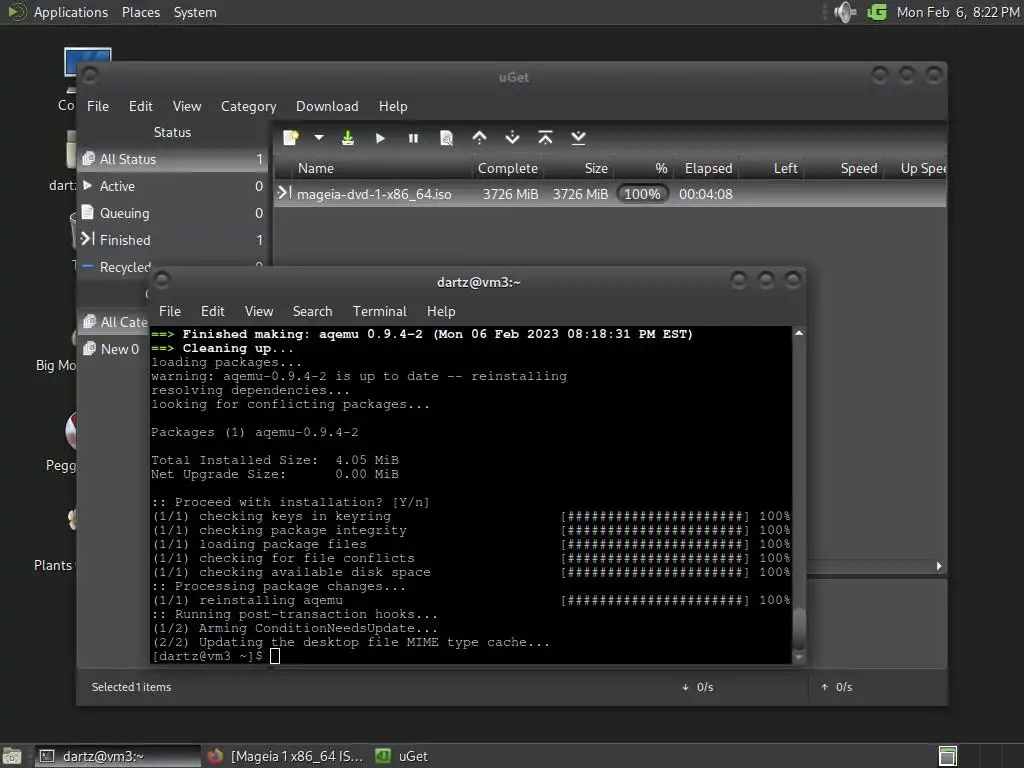Viewport: 1024px width, 768px height.
Task: Open the dropdown arrow next to new download
Action: tap(319, 138)
